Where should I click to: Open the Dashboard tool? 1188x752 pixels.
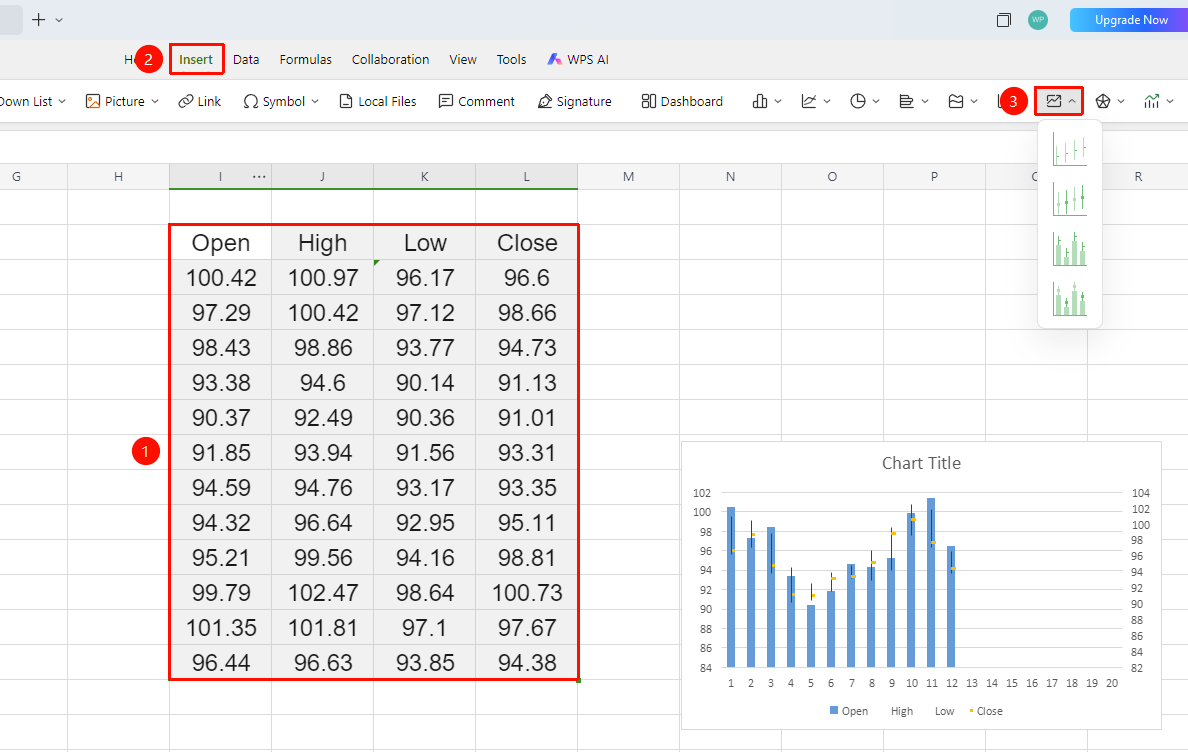[x=682, y=101]
